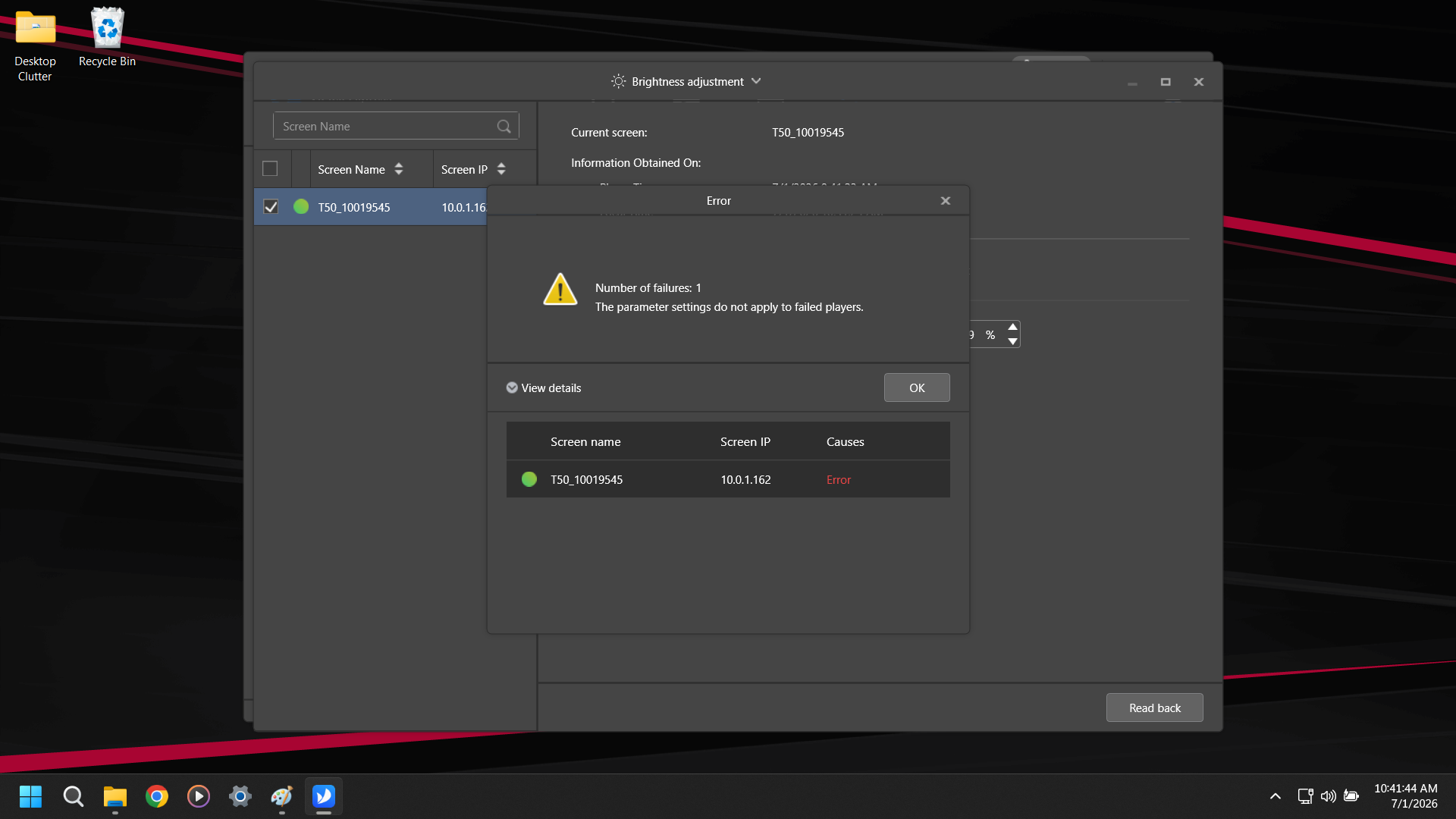
Task: Click the Read back button
Action: pos(1155,708)
